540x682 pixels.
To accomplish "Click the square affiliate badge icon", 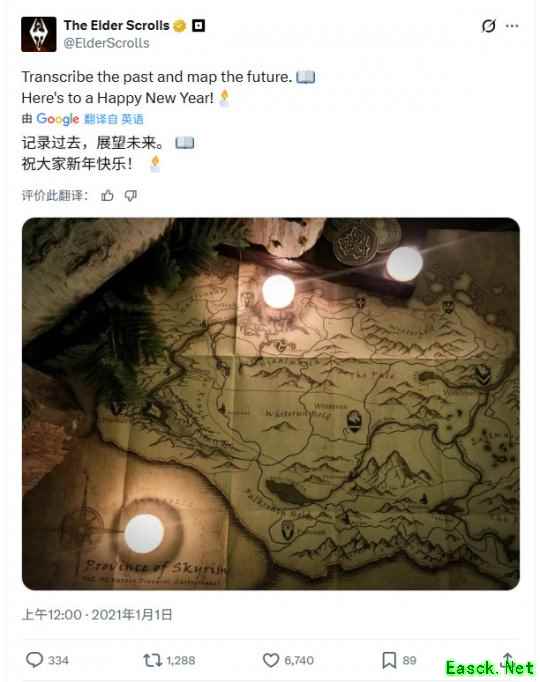I will 199,26.
